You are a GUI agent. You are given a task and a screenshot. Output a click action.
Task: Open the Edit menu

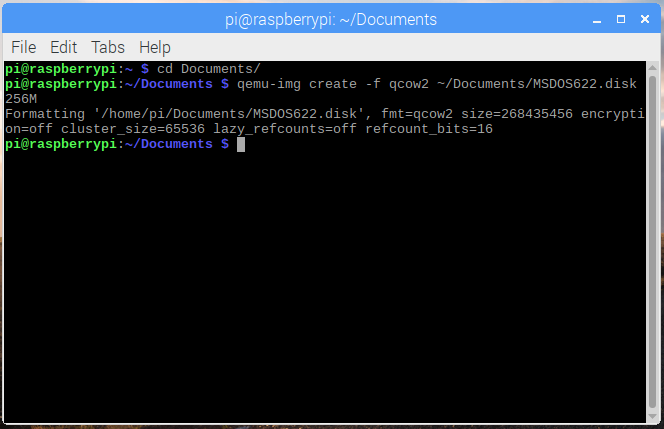pos(64,47)
